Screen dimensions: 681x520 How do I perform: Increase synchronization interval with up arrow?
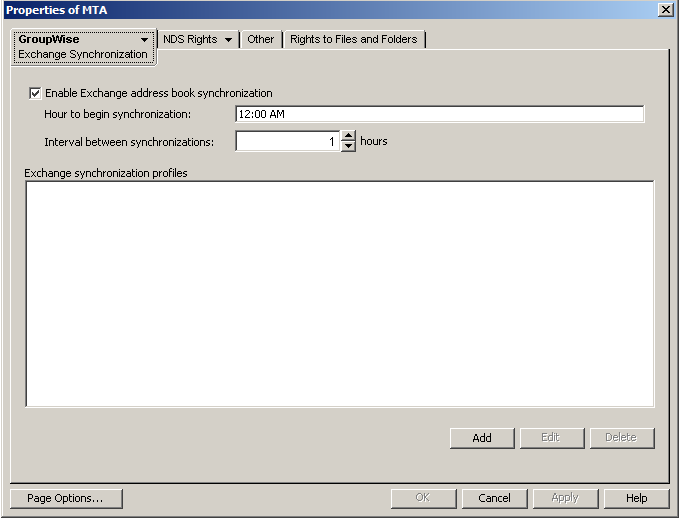(x=348, y=136)
